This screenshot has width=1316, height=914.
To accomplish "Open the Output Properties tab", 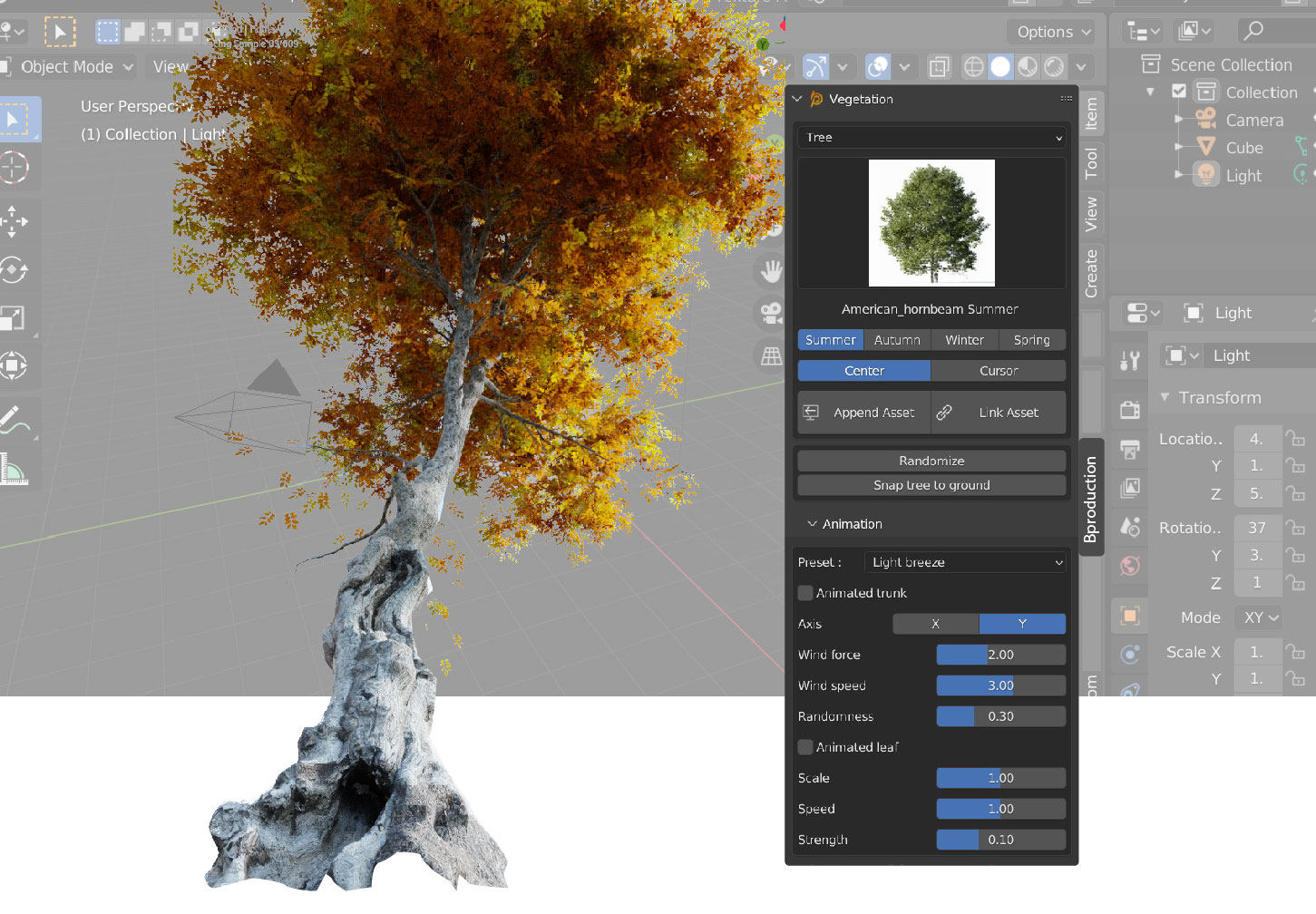I will tap(1129, 449).
